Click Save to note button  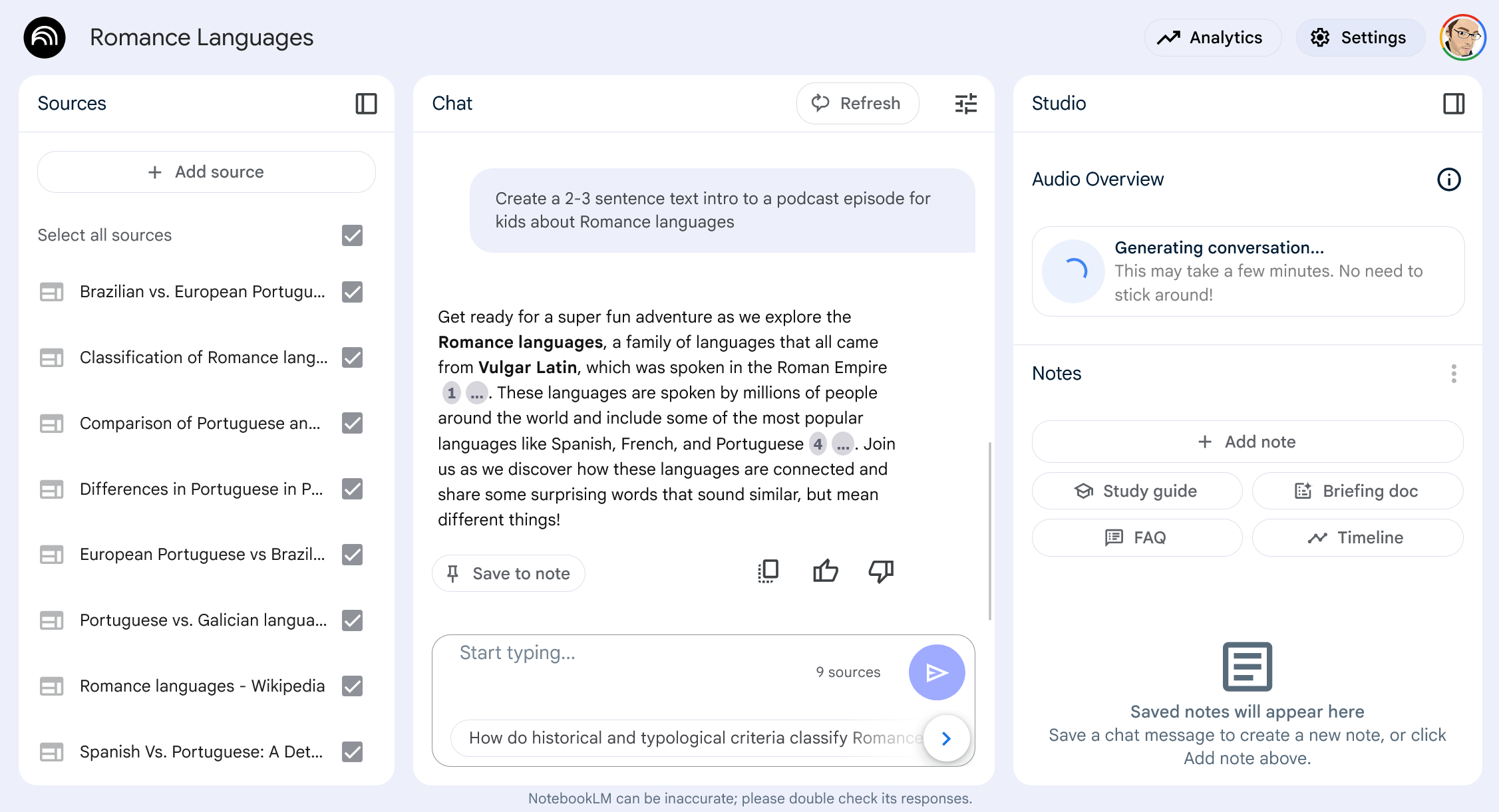point(508,573)
